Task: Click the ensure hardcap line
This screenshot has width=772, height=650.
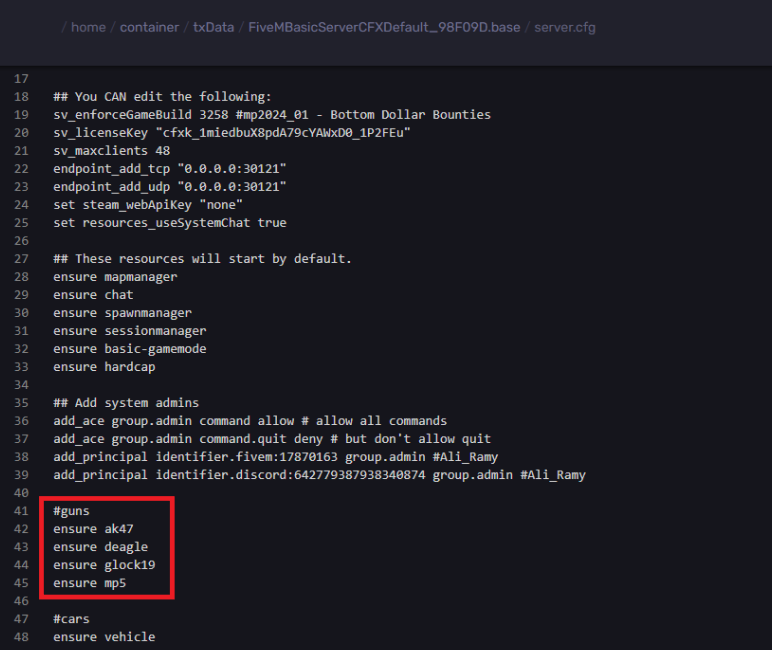Action: click(104, 367)
